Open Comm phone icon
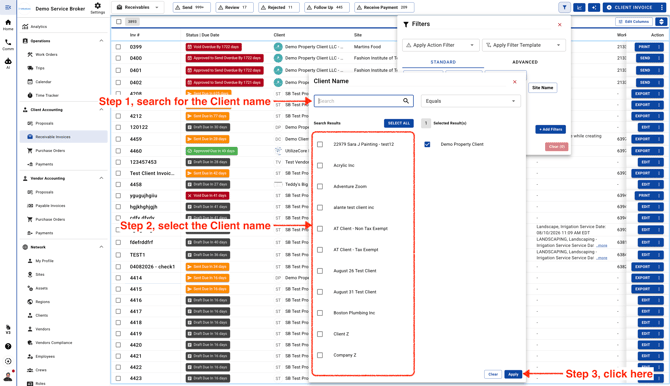Screen dimensions: 670x386 [8, 44]
